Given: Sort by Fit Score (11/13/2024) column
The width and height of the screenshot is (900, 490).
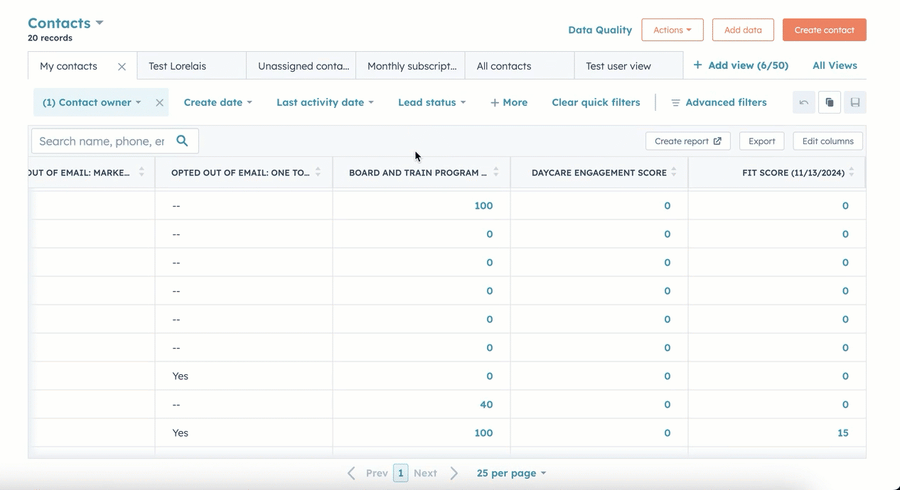Looking at the screenshot, I should coord(851,172).
